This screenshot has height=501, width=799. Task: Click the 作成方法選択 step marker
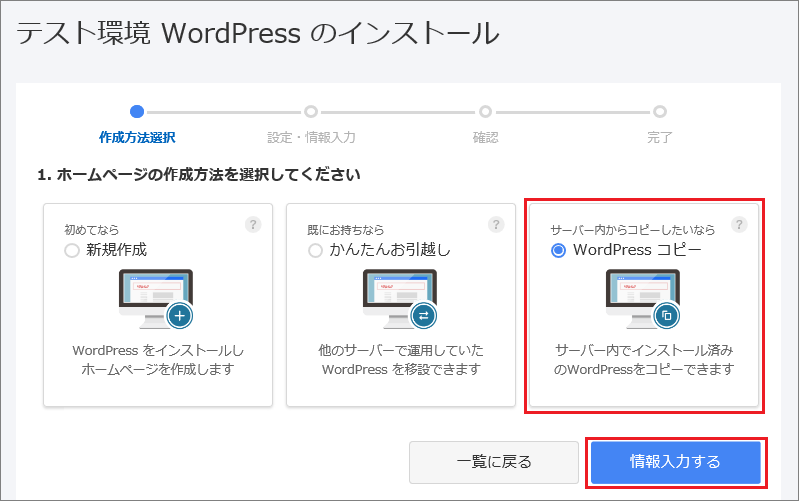point(137,111)
